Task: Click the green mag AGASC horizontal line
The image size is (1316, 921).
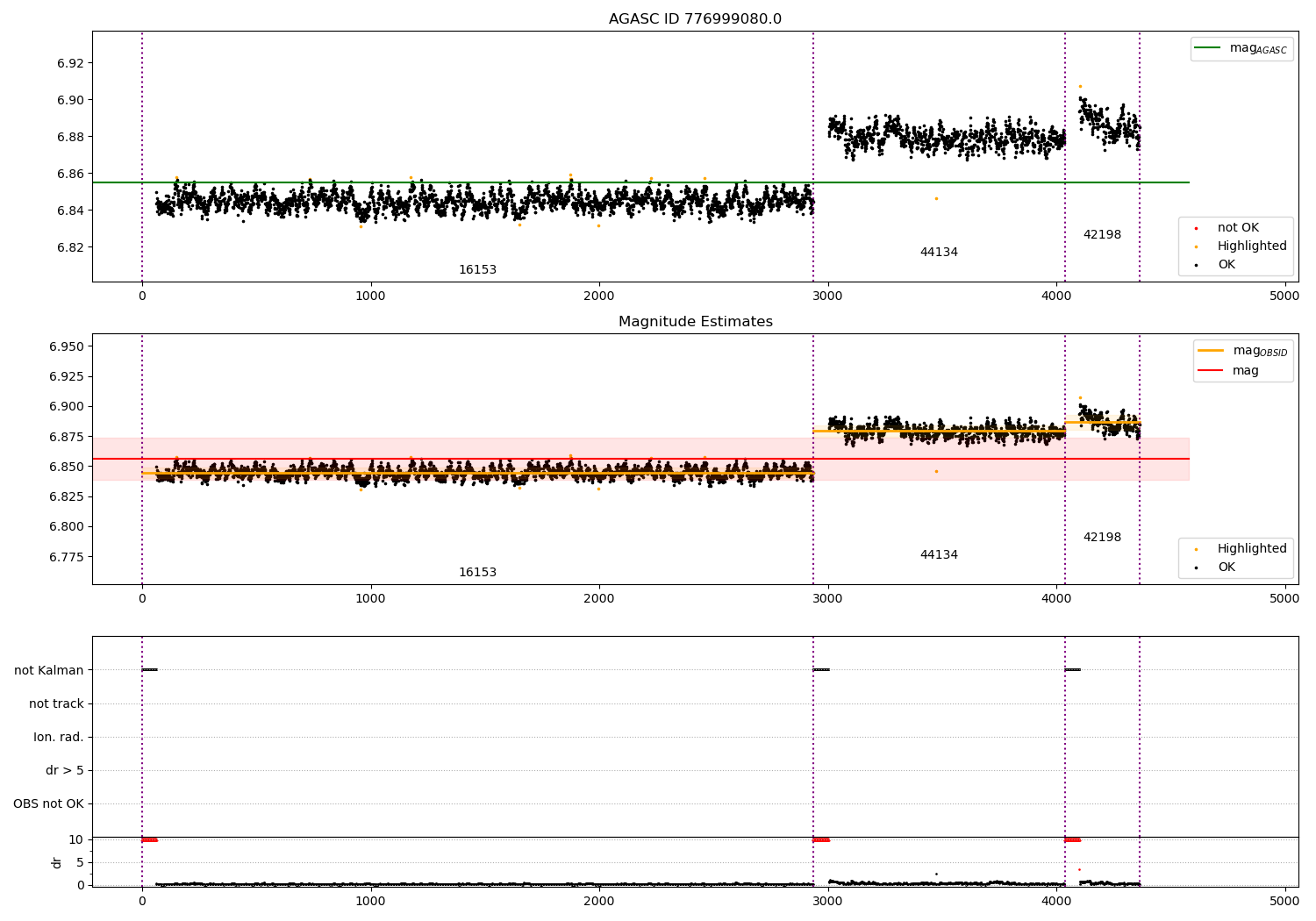Action: pos(640,182)
